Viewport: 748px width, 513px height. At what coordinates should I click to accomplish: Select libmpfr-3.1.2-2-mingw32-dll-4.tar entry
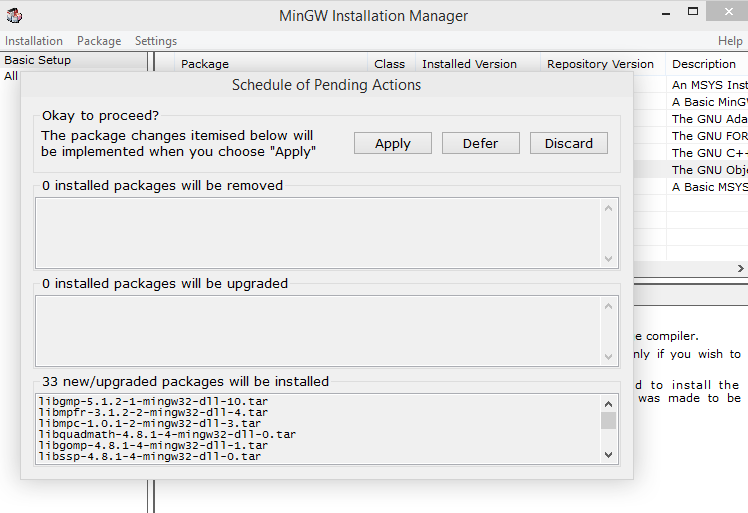click(153, 412)
